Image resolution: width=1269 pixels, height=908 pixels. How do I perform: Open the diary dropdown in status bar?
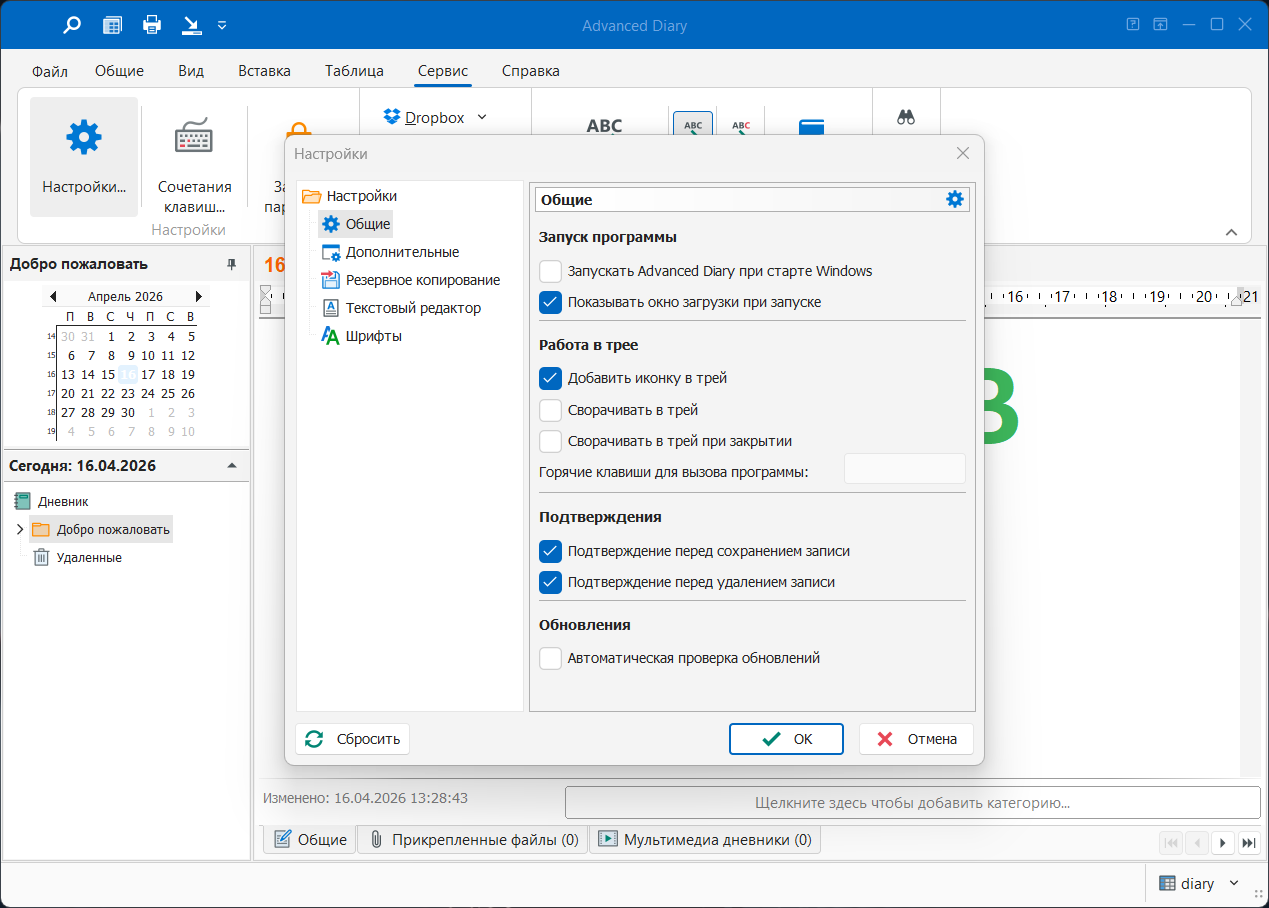[1233, 883]
